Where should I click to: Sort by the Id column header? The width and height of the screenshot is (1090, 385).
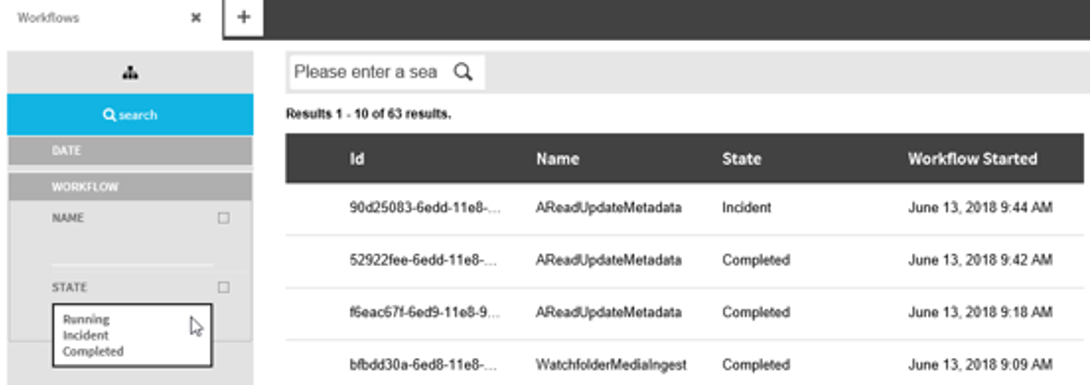point(357,159)
